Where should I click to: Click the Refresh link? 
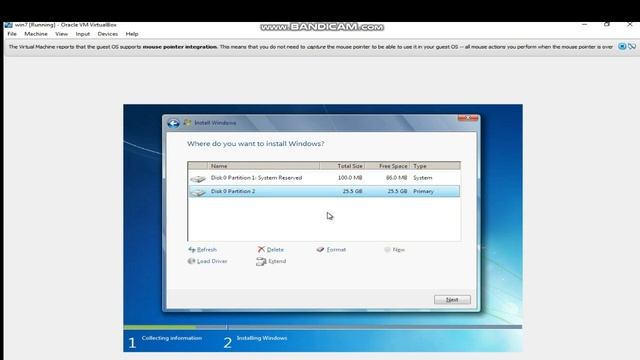[x=207, y=249]
